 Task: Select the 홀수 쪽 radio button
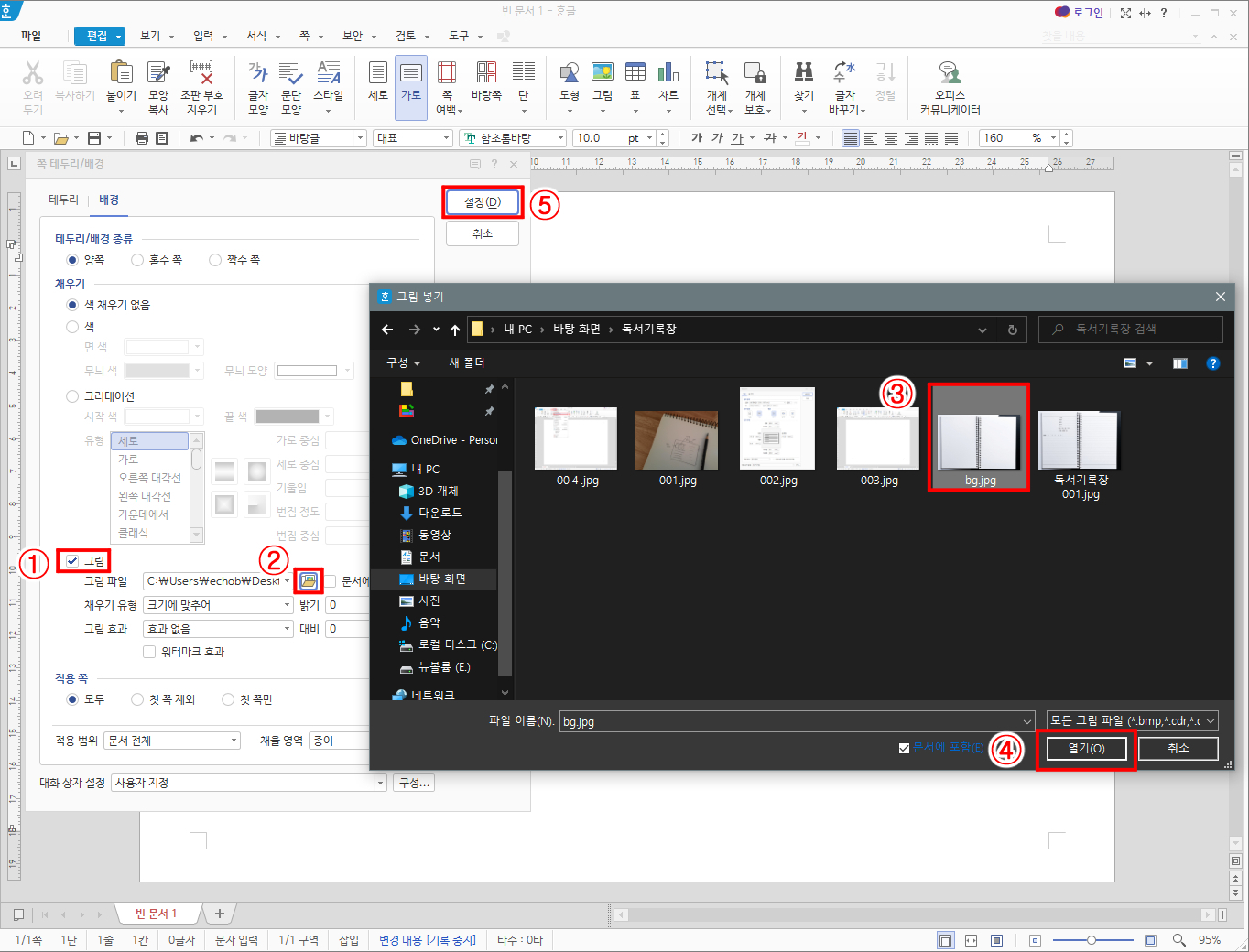pos(137,260)
